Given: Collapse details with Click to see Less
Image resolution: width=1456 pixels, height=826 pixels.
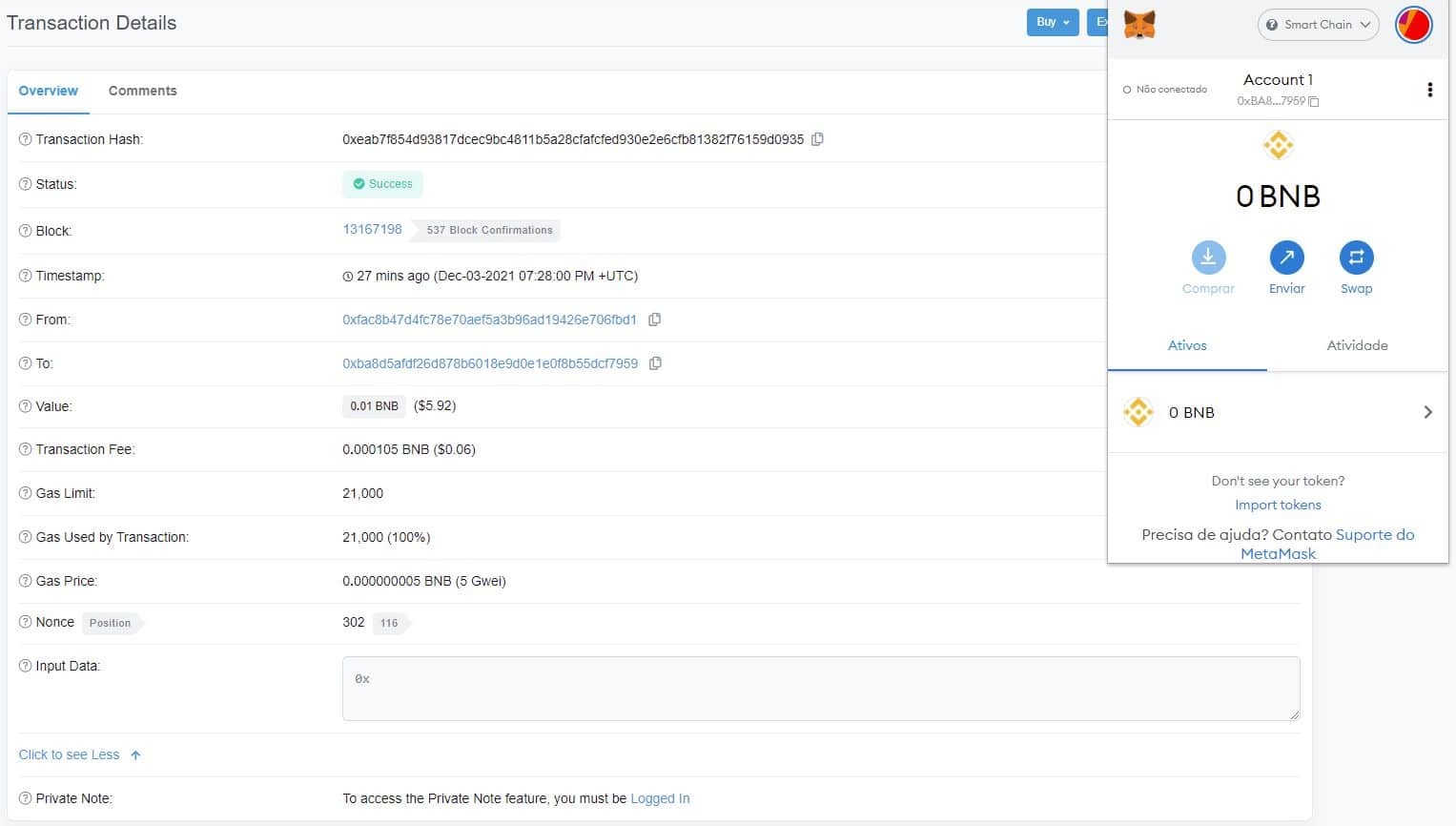Looking at the screenshot, I should click(x=80, y=754).
